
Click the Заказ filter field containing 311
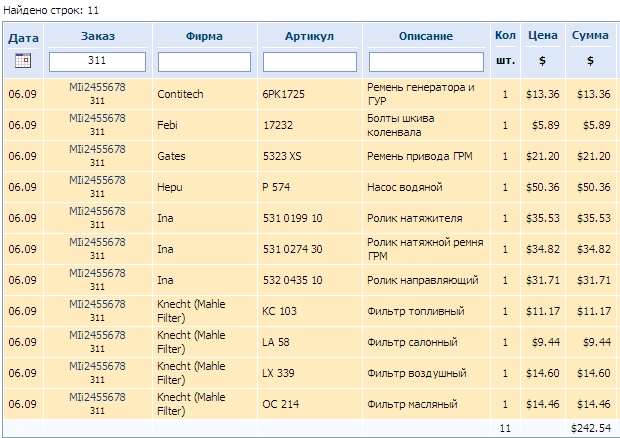pos(97,62)
